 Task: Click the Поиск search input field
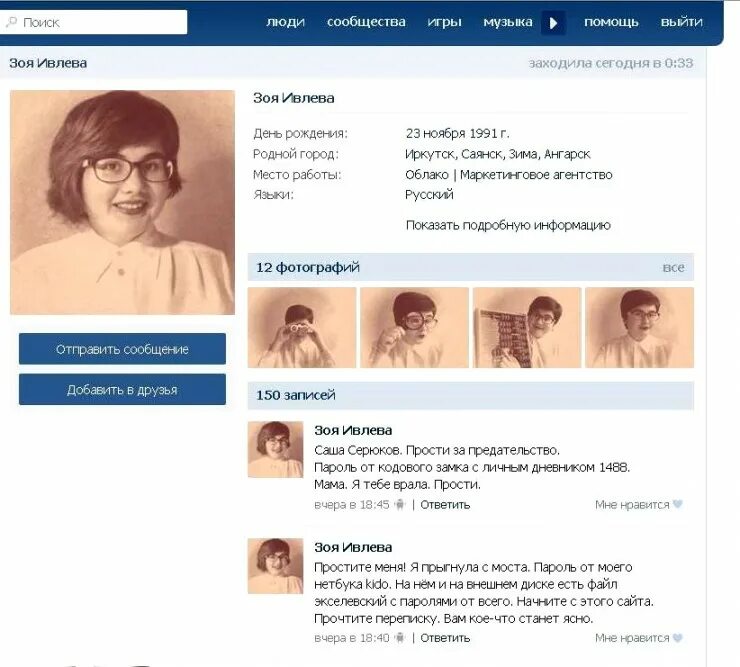click(x=93, y=22)
